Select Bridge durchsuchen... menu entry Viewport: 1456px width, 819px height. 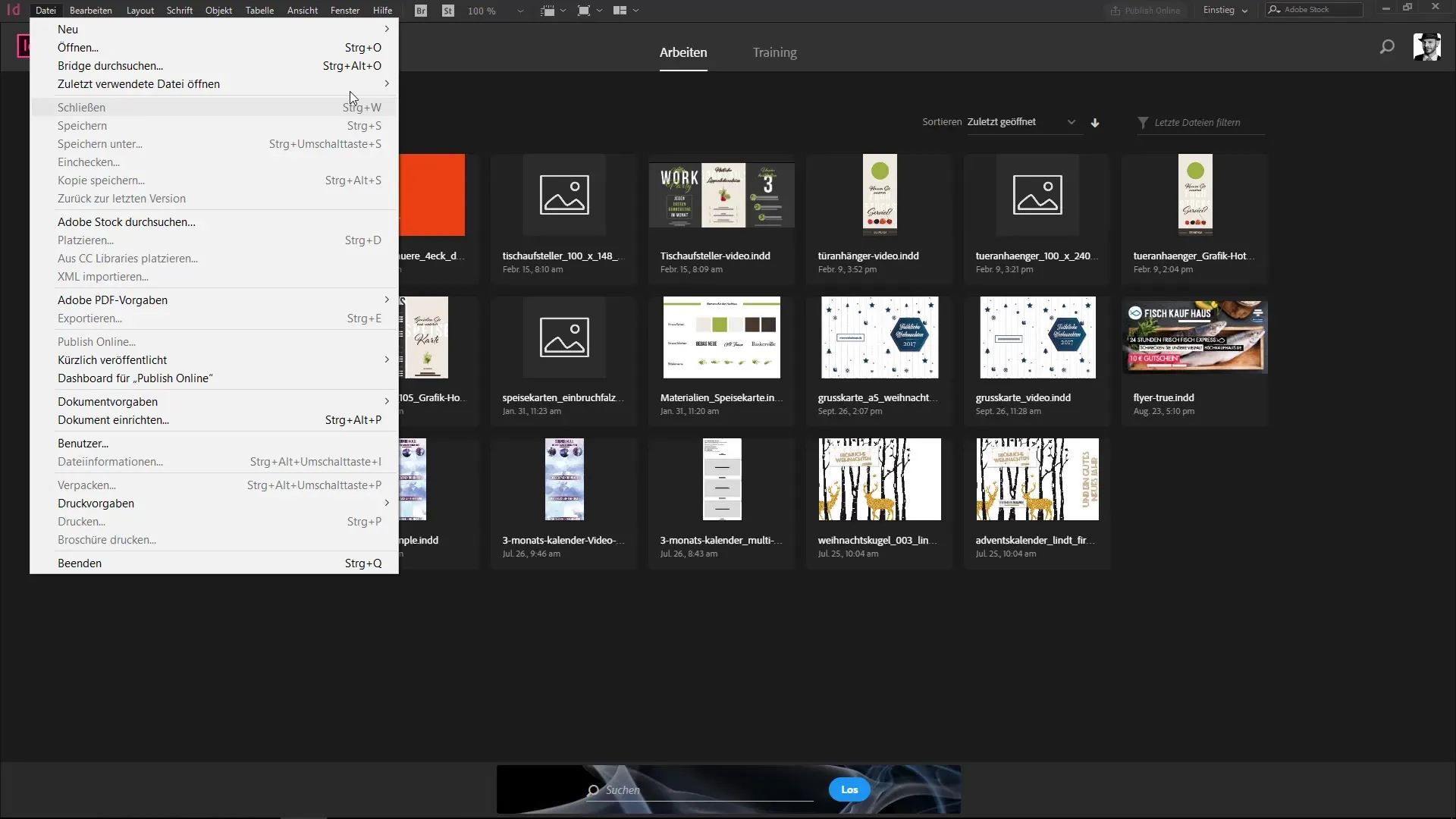pos(215,66)
